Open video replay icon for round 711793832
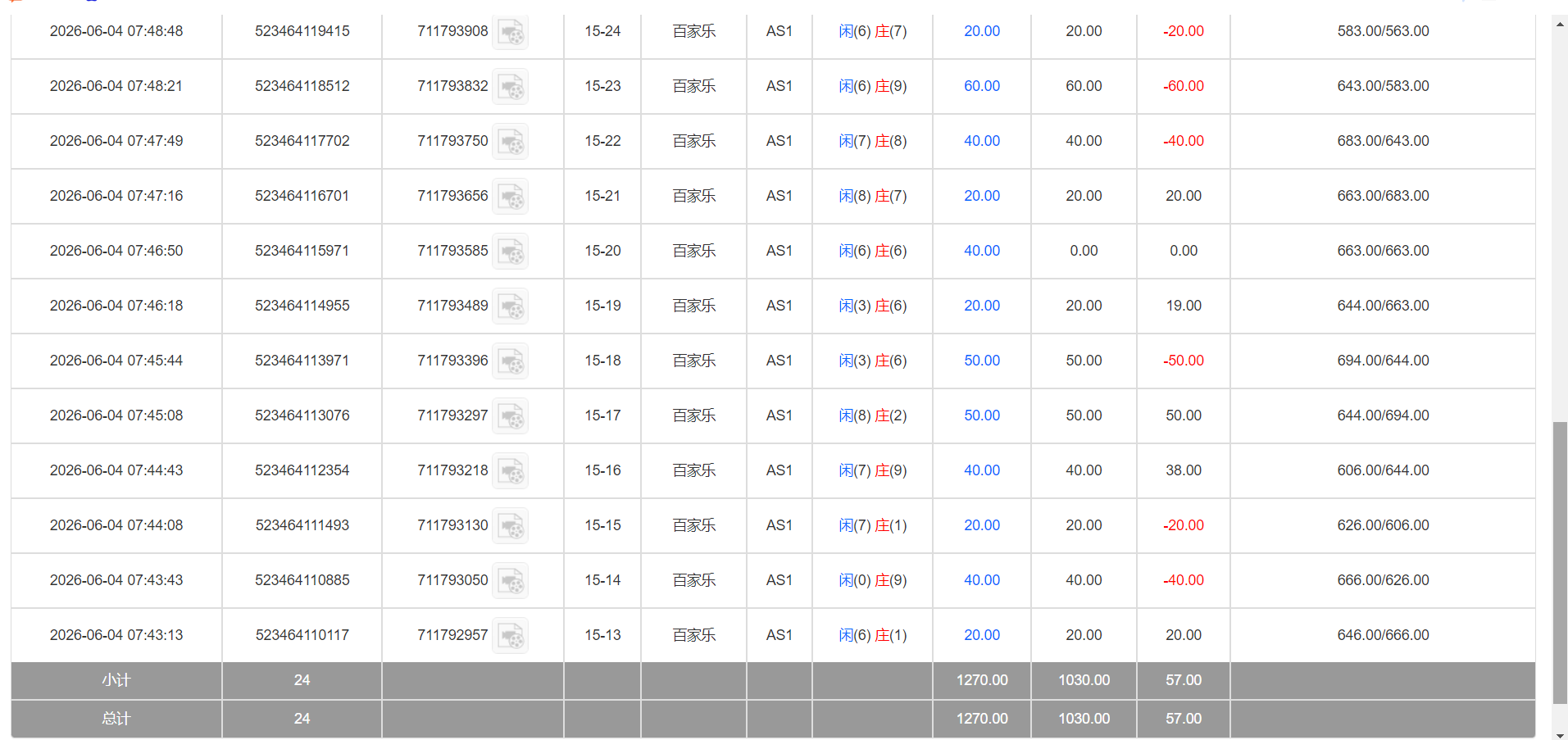Viewport: 1568px width, 740px height. [510, 87]
